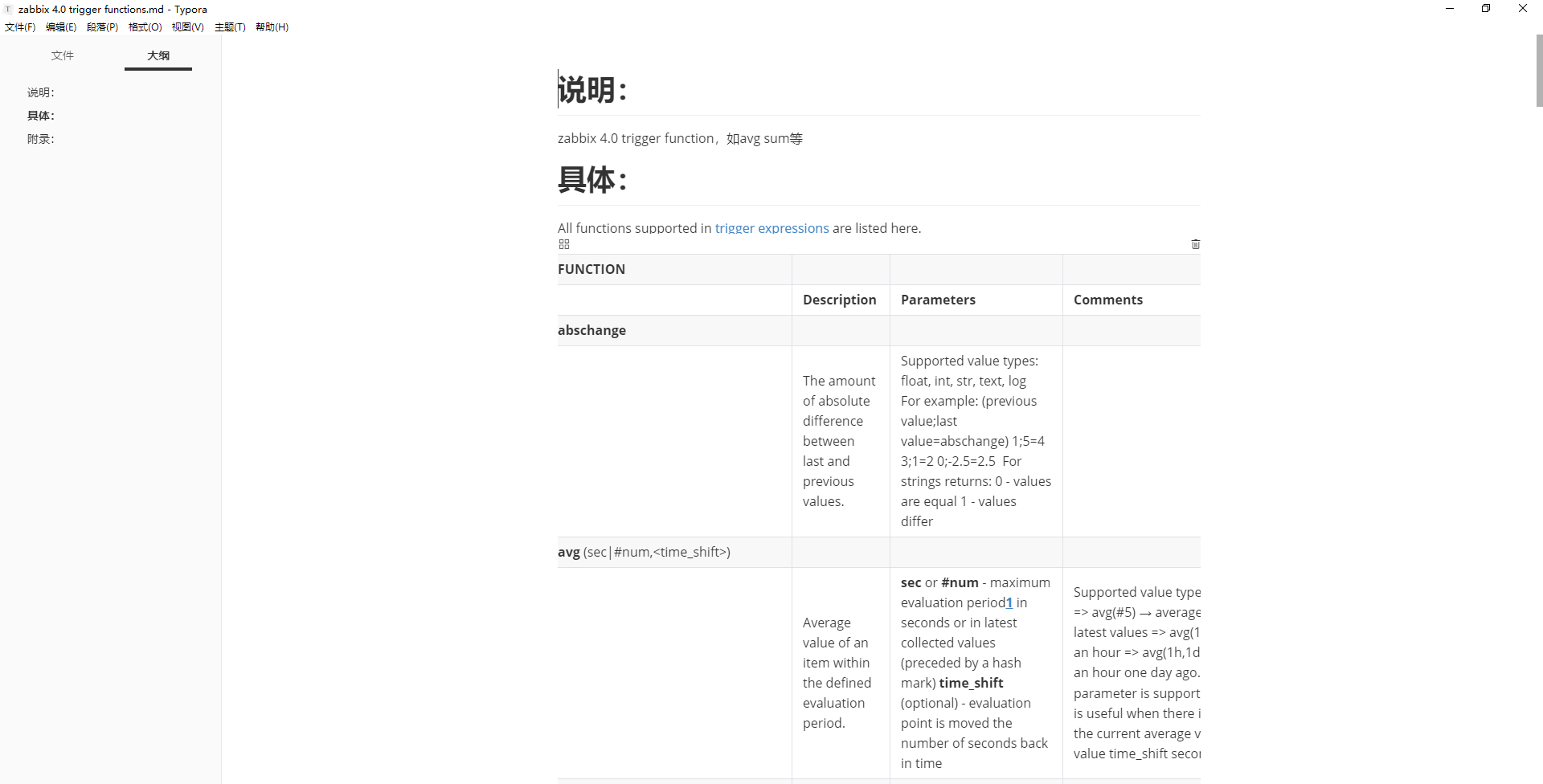Viewport: 1543px width, 784px height.
Task: Open the footnote link 1 after evaluation period
Action: pos(1009,602)
